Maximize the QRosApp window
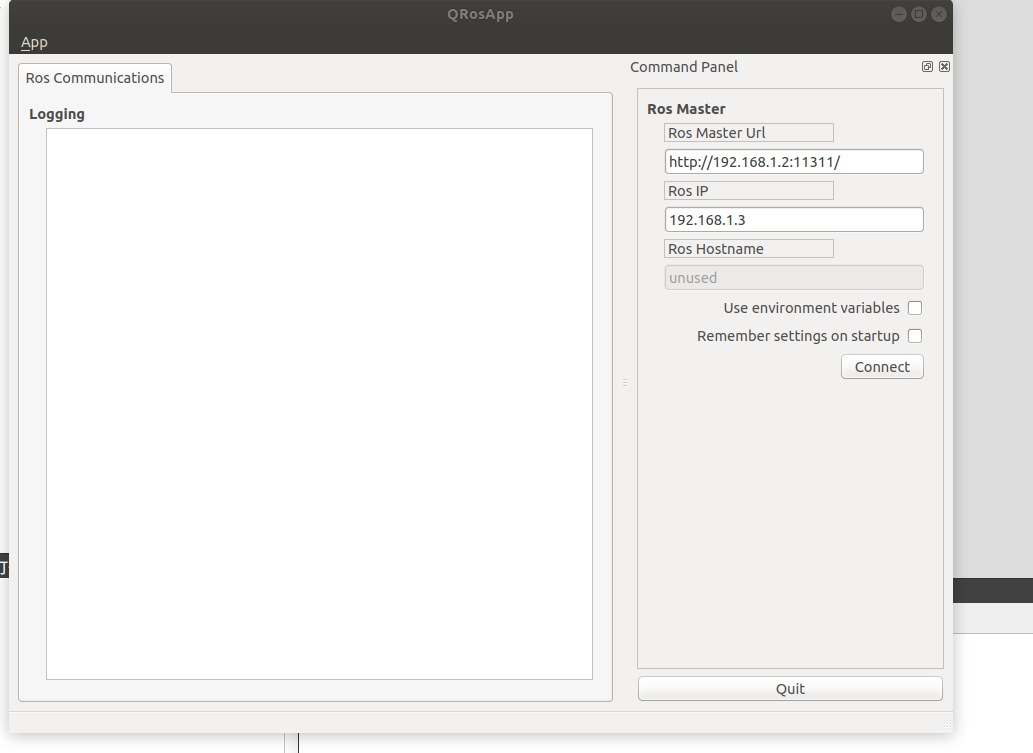Viewport: 1033px width, 753px height. tap(919, 14)
